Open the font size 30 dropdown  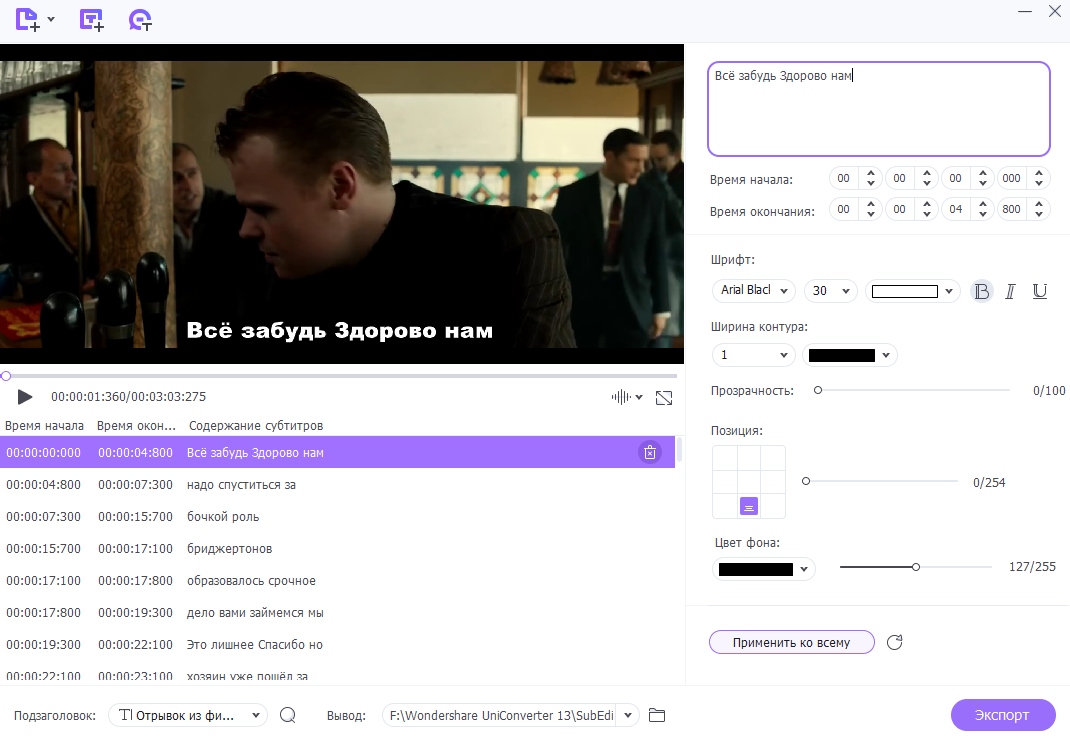[x=830, y=291]
